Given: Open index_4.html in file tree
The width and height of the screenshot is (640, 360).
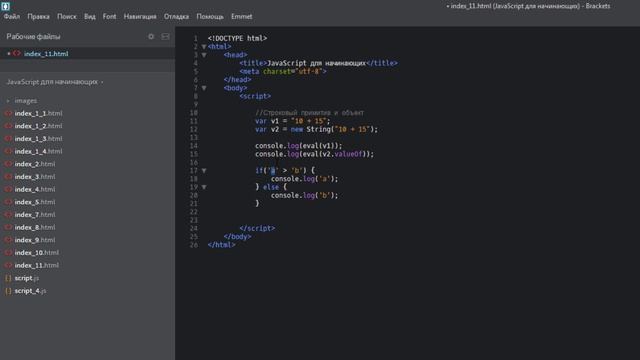Looking at the screenshot, I should 35,189.
